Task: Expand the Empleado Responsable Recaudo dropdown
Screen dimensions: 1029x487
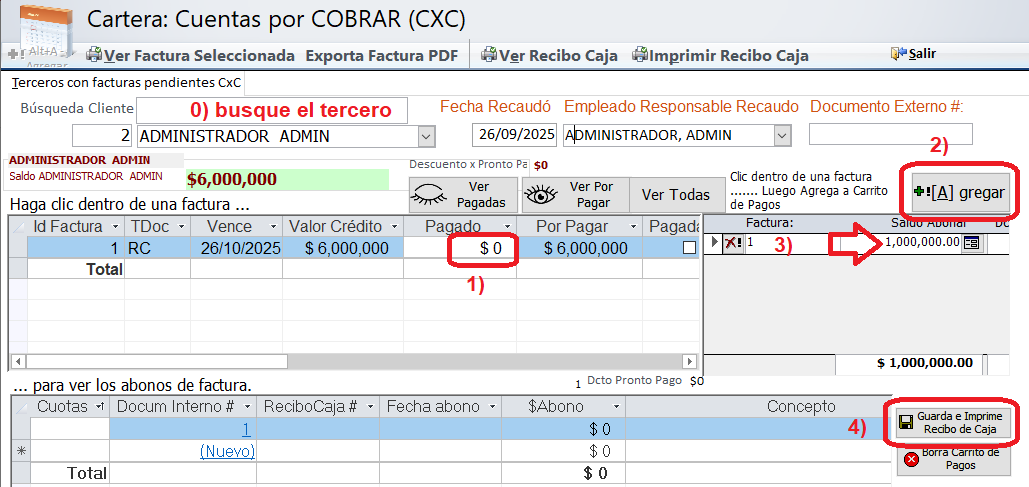Action: click(782, 135)
